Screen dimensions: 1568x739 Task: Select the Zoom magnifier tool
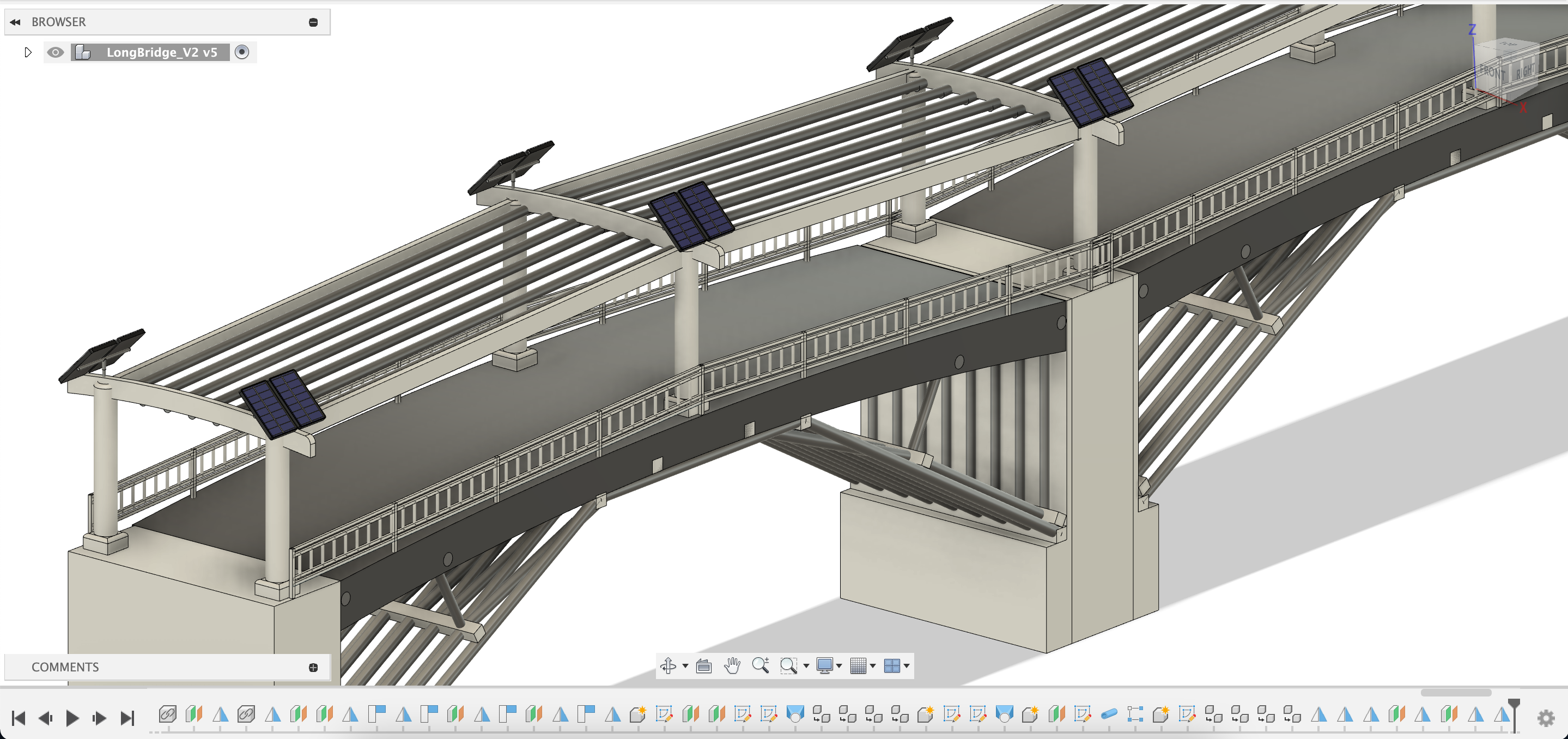coord(760,665)
